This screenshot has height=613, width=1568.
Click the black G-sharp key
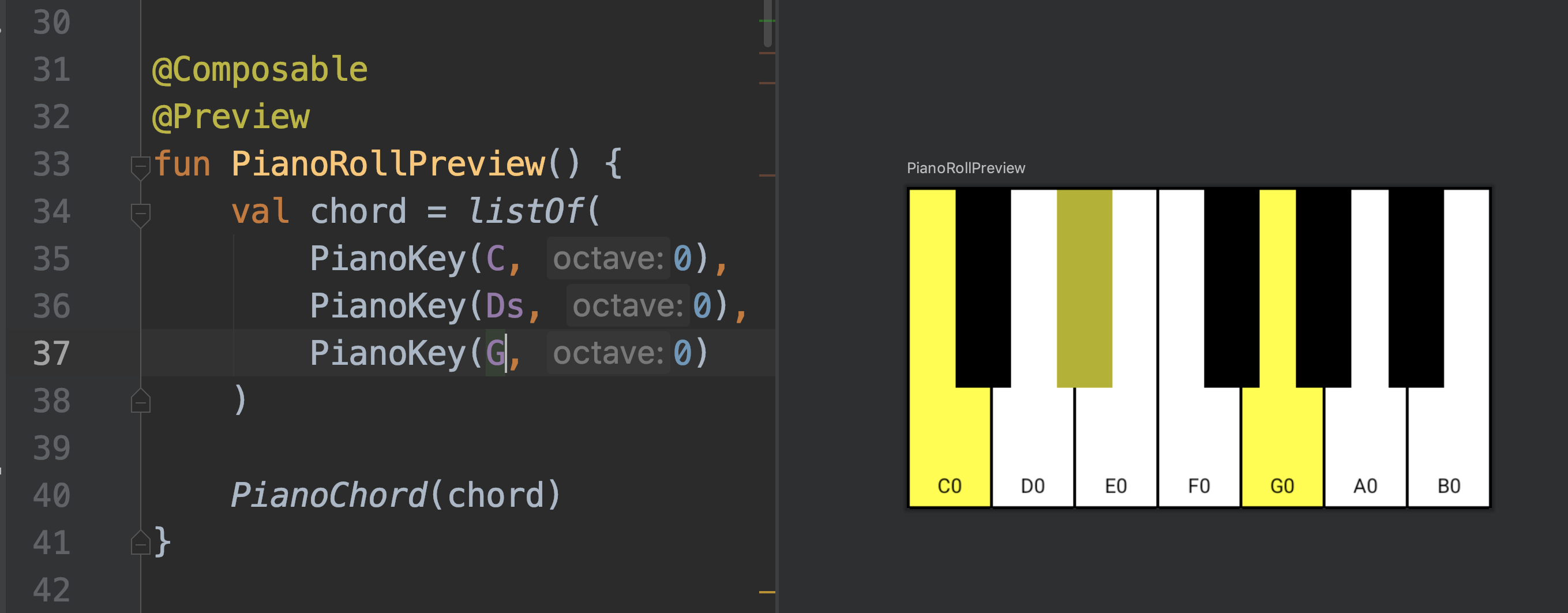(x=1324, y=289)
